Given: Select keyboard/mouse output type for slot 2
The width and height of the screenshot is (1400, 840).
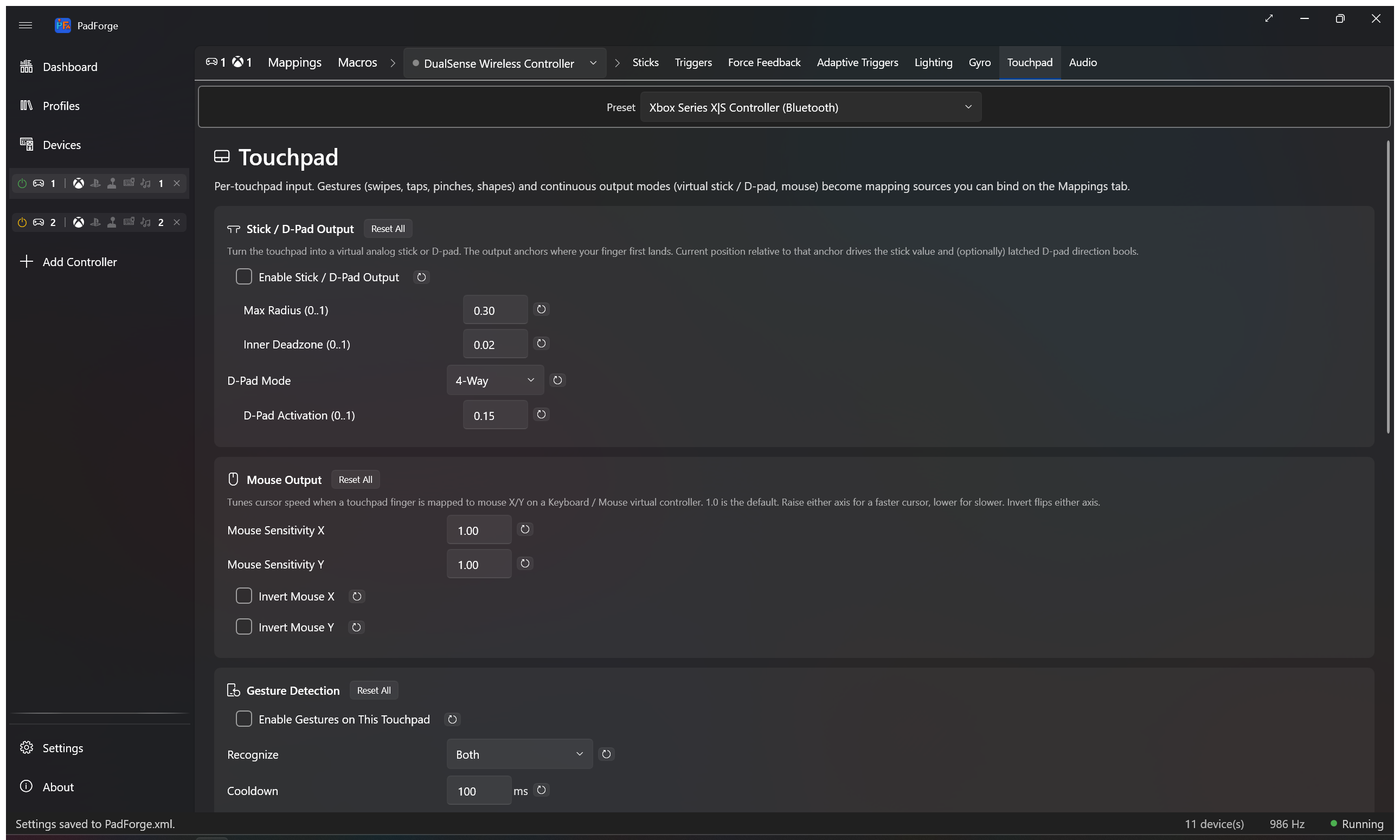Looking at the screenshot, I should [x=129, y=222].
